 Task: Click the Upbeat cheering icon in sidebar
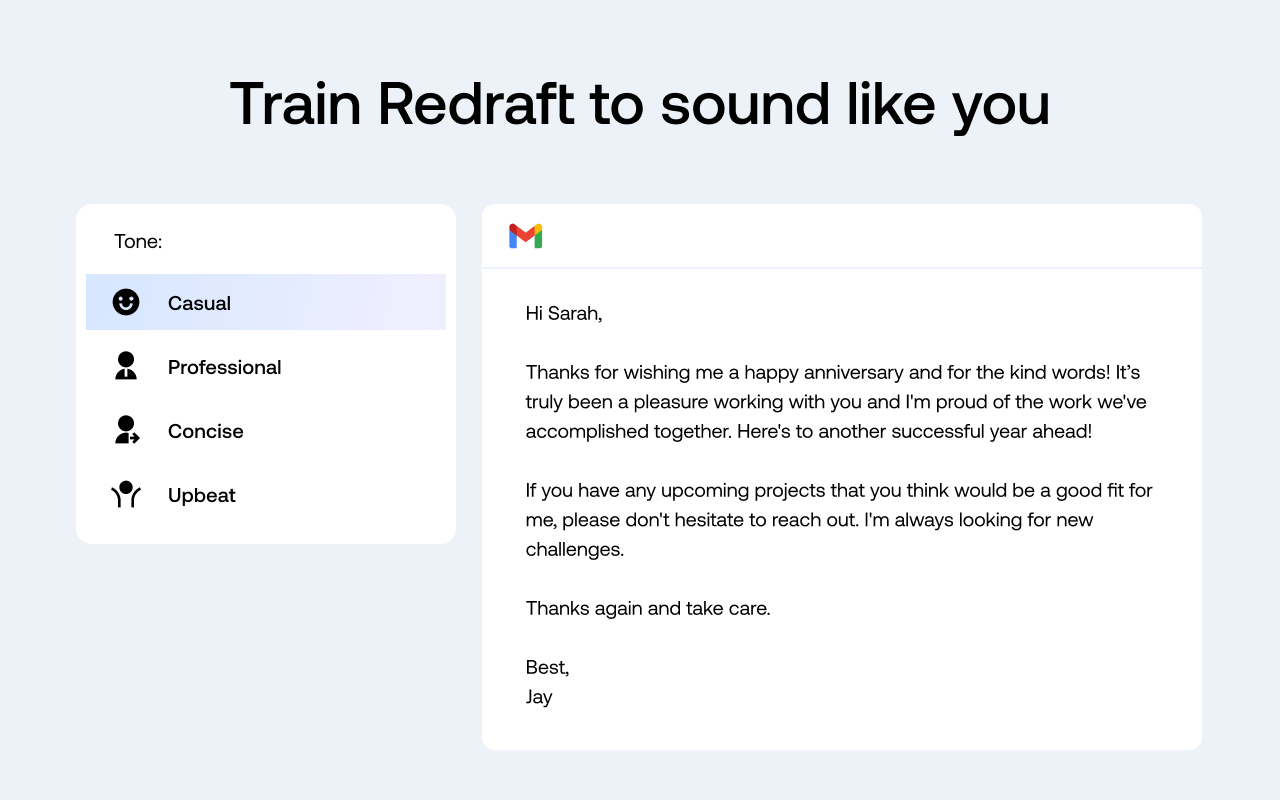point(126,494)
